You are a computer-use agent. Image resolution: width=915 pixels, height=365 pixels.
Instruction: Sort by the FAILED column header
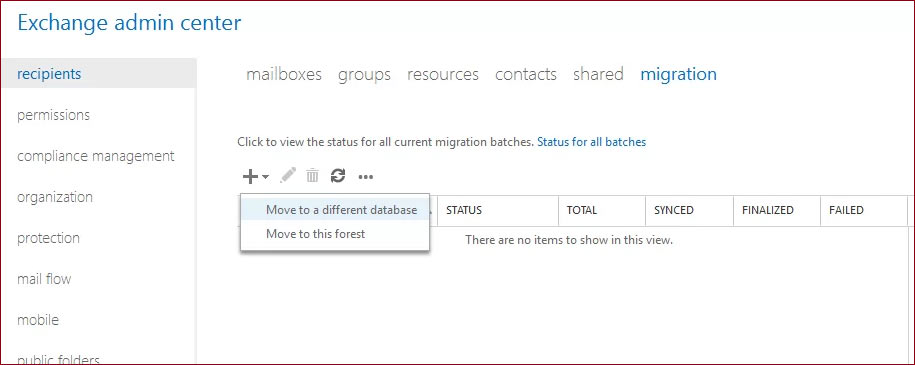pos(864,210)
